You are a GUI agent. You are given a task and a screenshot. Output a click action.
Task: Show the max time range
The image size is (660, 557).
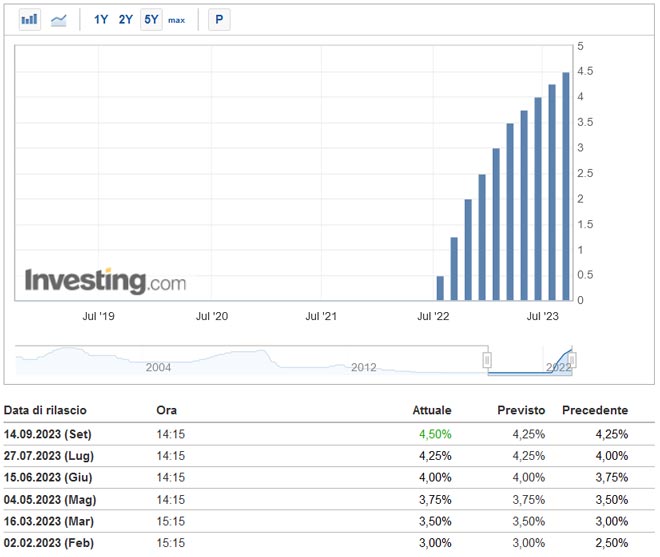click(176, 20)
